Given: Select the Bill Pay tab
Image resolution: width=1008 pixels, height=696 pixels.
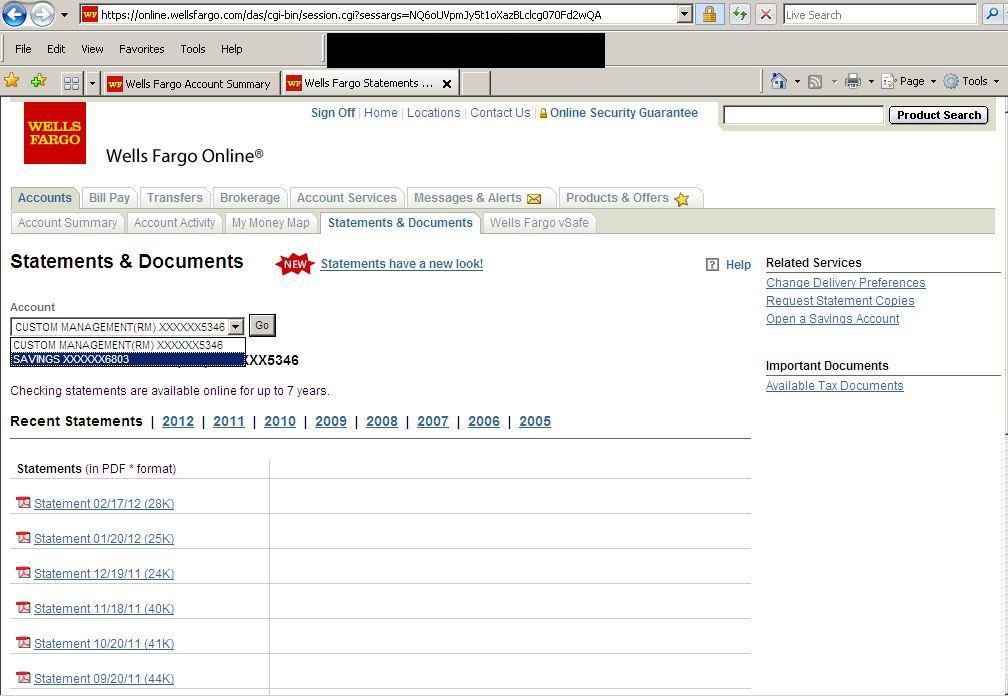Looking at the screenshot, I should coord(109,198).
